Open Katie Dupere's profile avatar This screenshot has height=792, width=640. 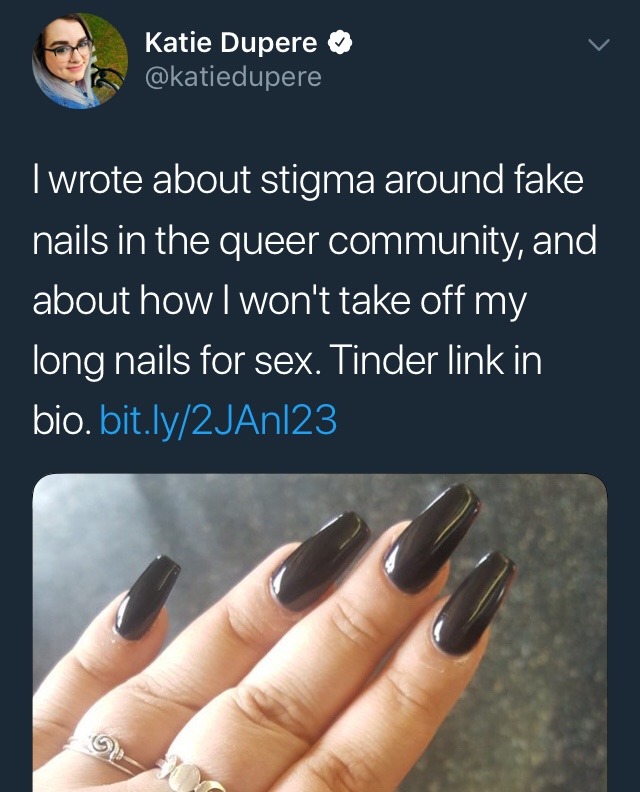point(80,61)
